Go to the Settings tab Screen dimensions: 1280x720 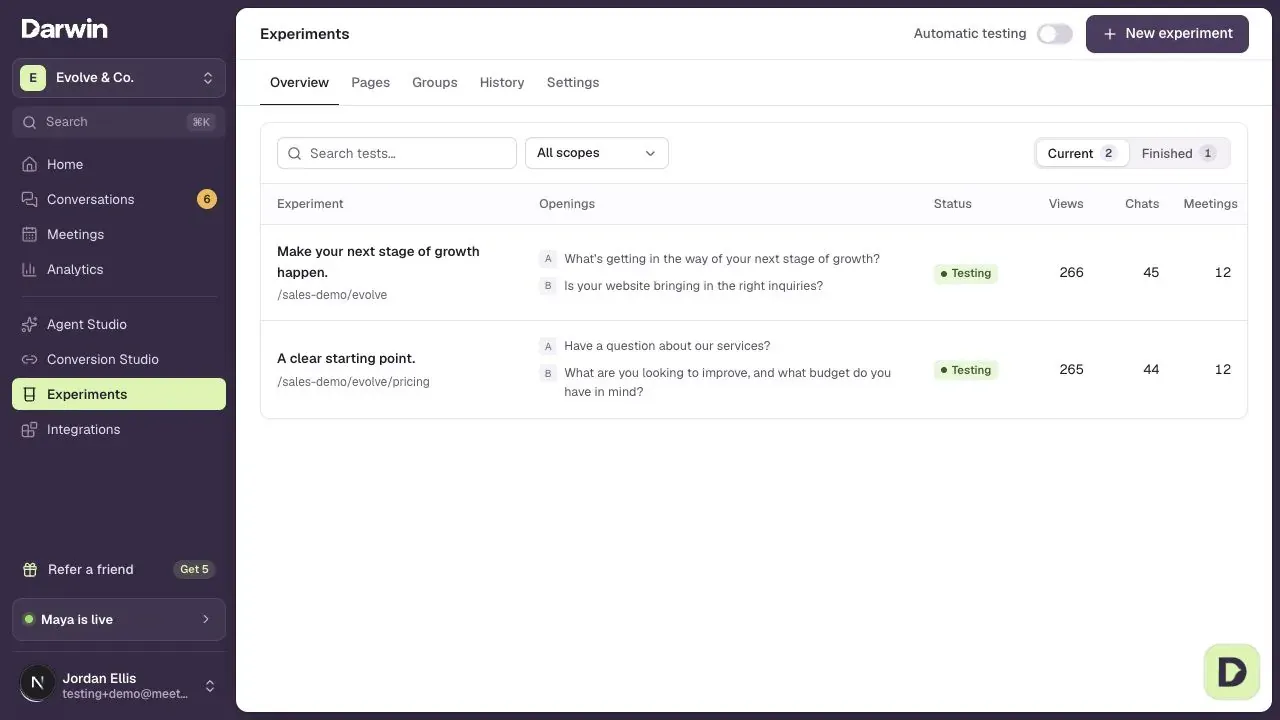pyautogui.click(x=573, y=82)
